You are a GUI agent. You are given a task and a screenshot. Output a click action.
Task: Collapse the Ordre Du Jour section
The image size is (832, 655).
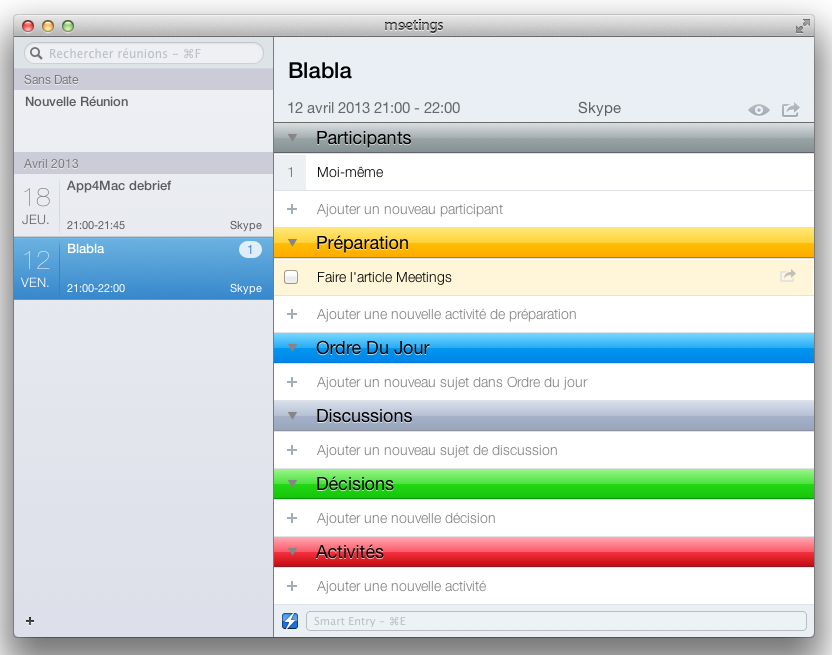pos(292,348)
